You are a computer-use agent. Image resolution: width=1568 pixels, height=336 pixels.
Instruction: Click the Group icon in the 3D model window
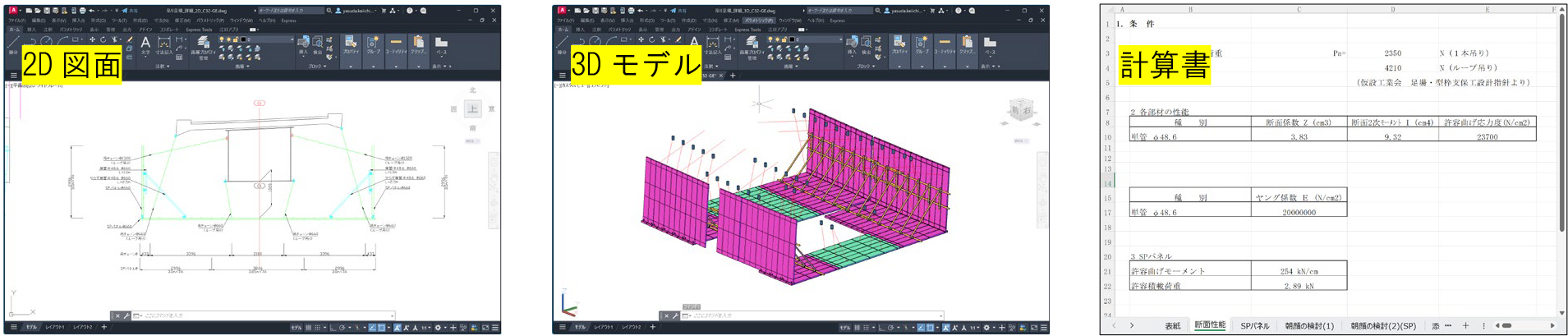pyautogui.click(x=922, y=43)
